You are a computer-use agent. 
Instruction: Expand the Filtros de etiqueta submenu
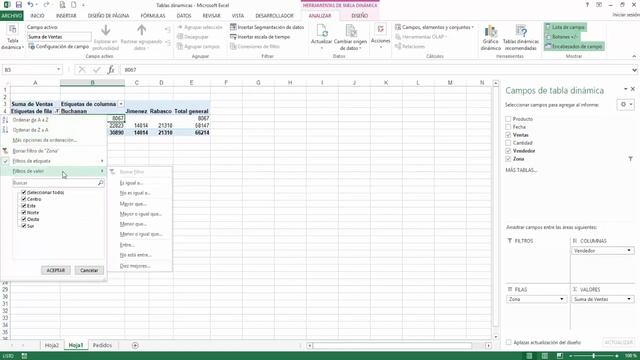[53, 161]
